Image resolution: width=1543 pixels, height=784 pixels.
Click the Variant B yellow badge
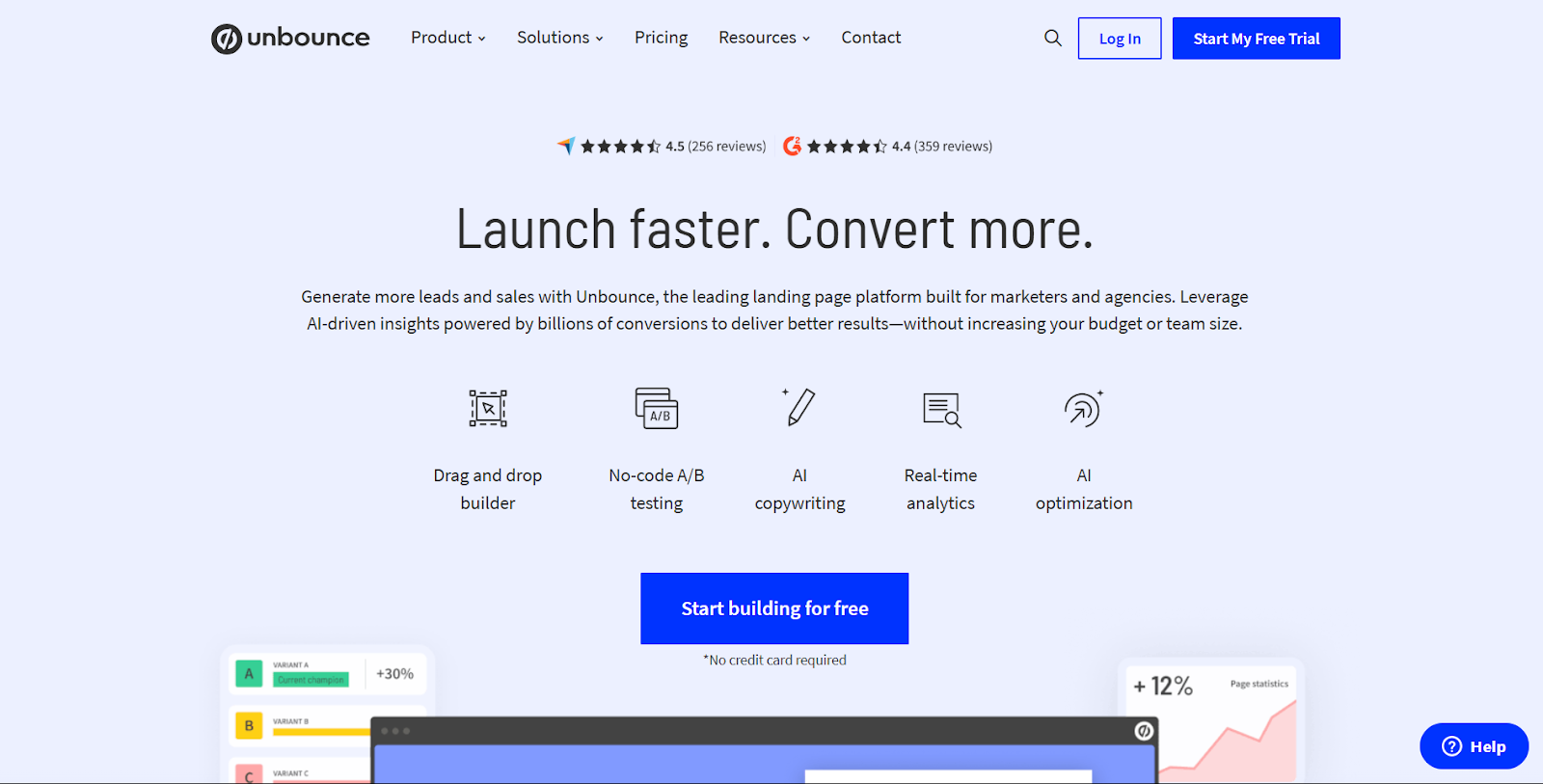click(249, 725)
